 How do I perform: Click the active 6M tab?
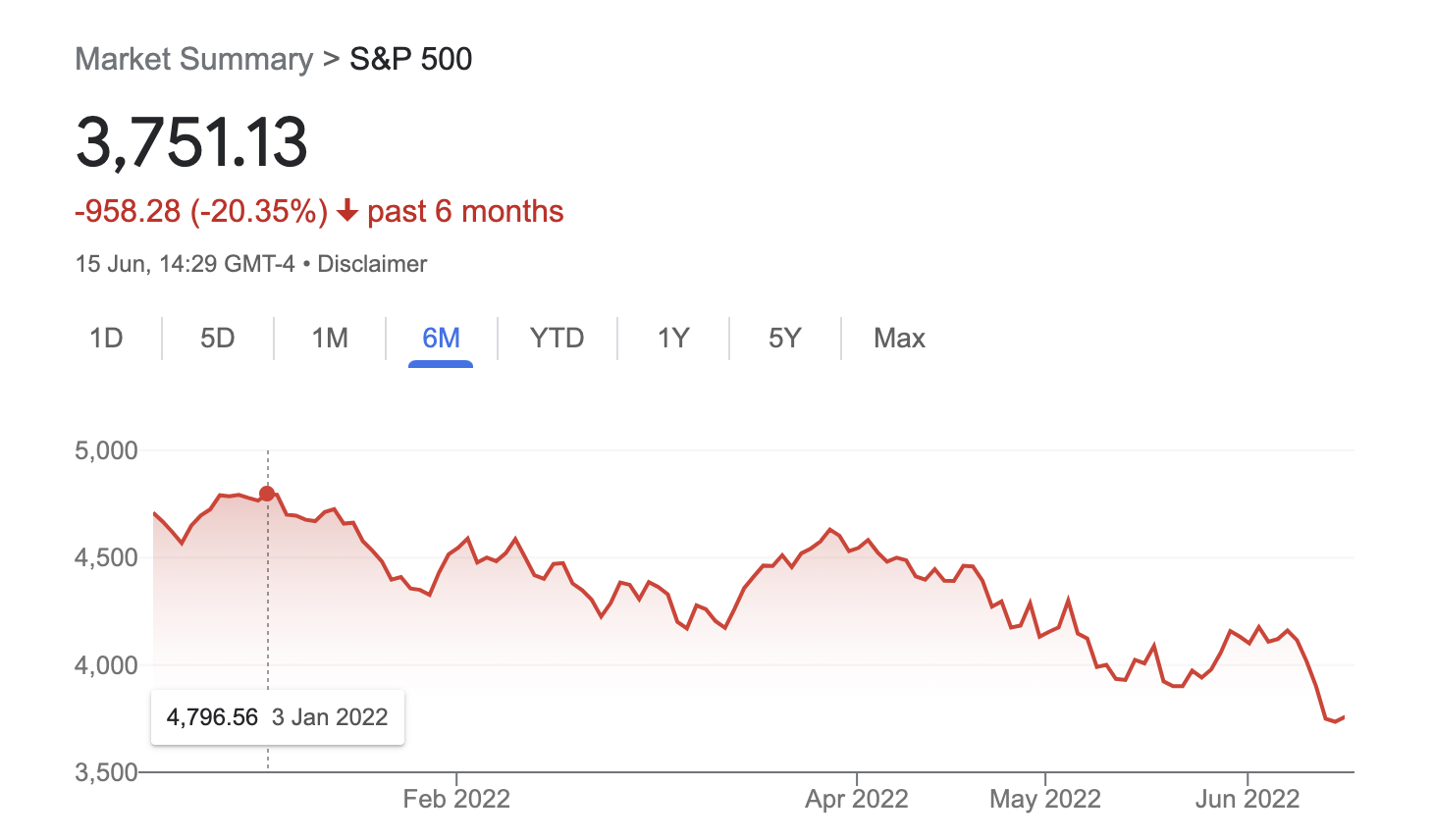441,339
